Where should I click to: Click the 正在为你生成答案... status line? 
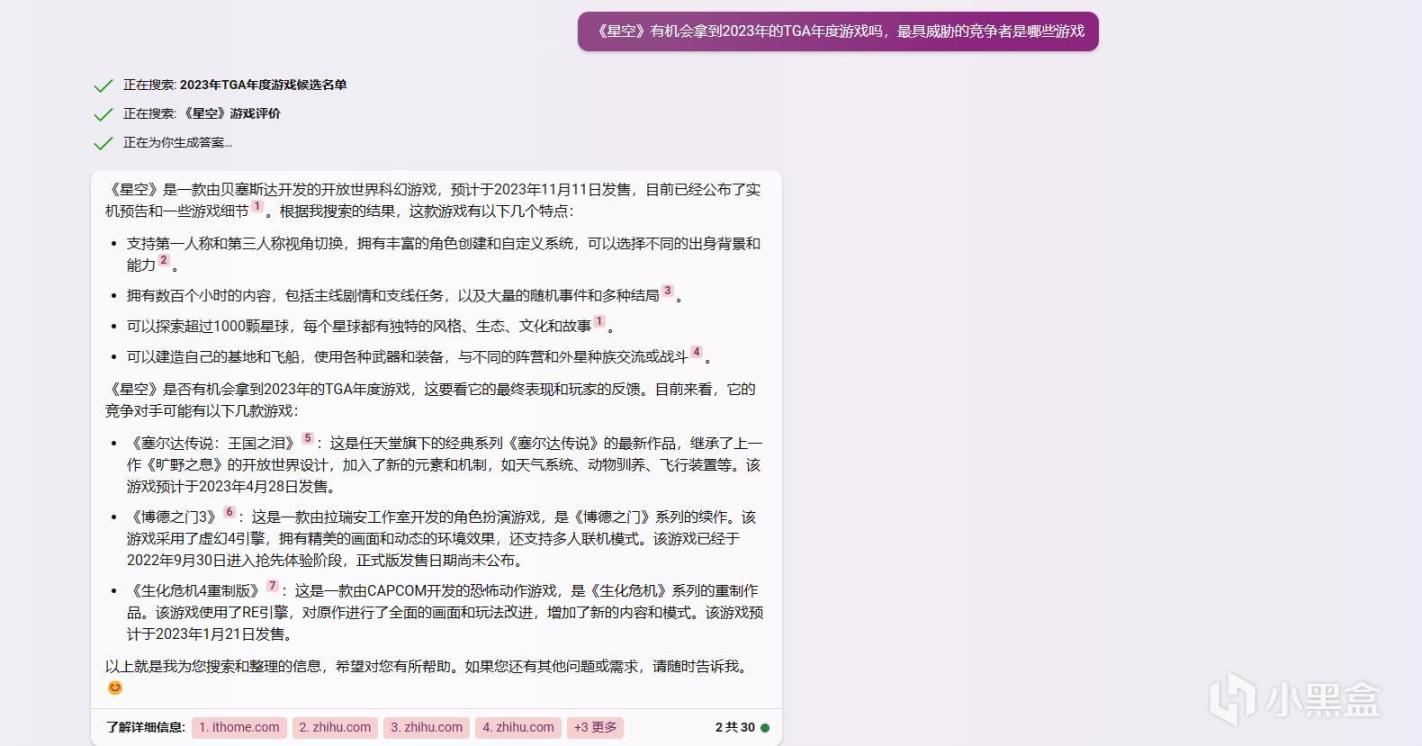pos(178,143)
